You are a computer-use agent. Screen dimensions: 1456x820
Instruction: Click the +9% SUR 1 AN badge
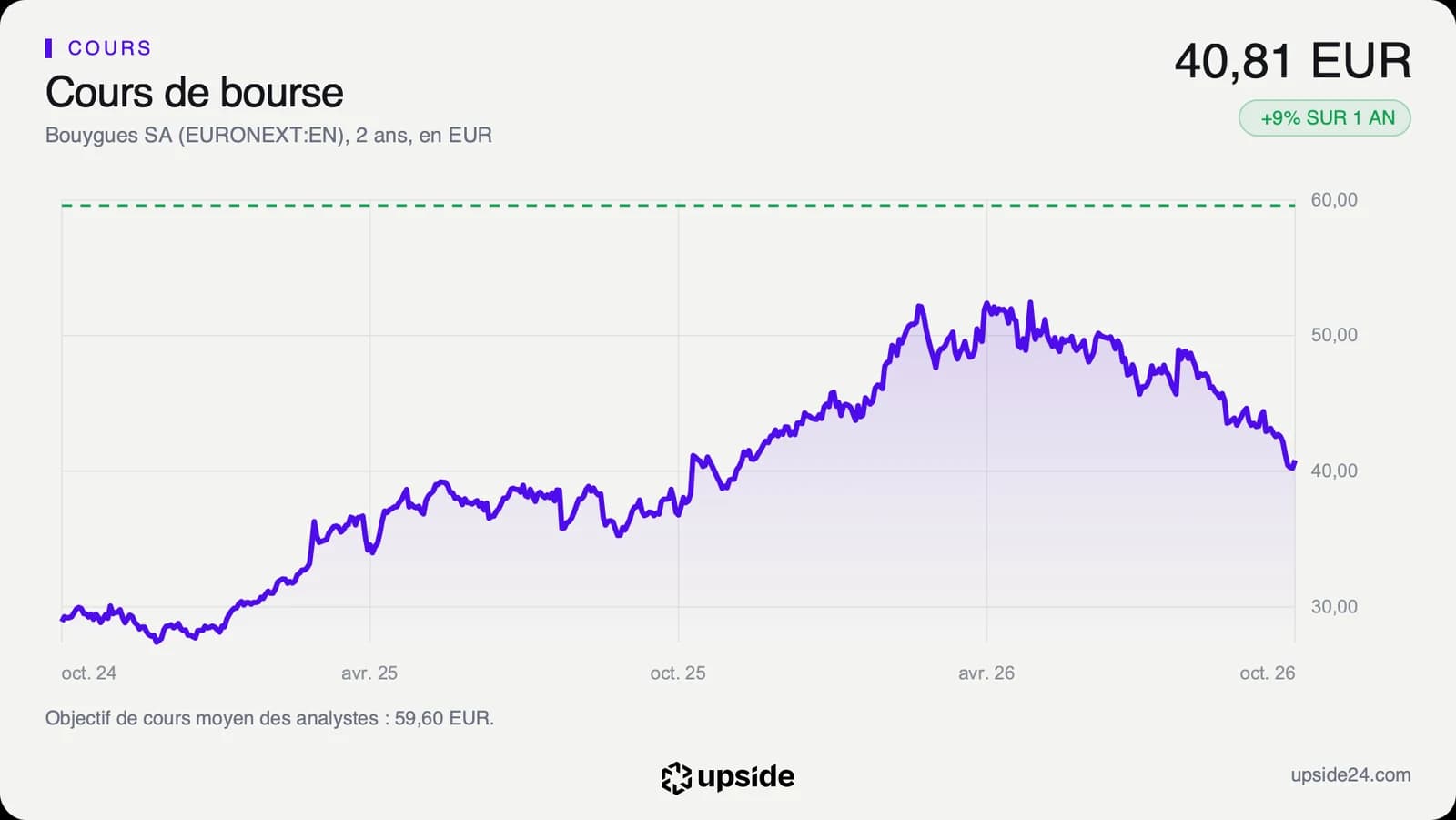click(x=1325, y=118)
